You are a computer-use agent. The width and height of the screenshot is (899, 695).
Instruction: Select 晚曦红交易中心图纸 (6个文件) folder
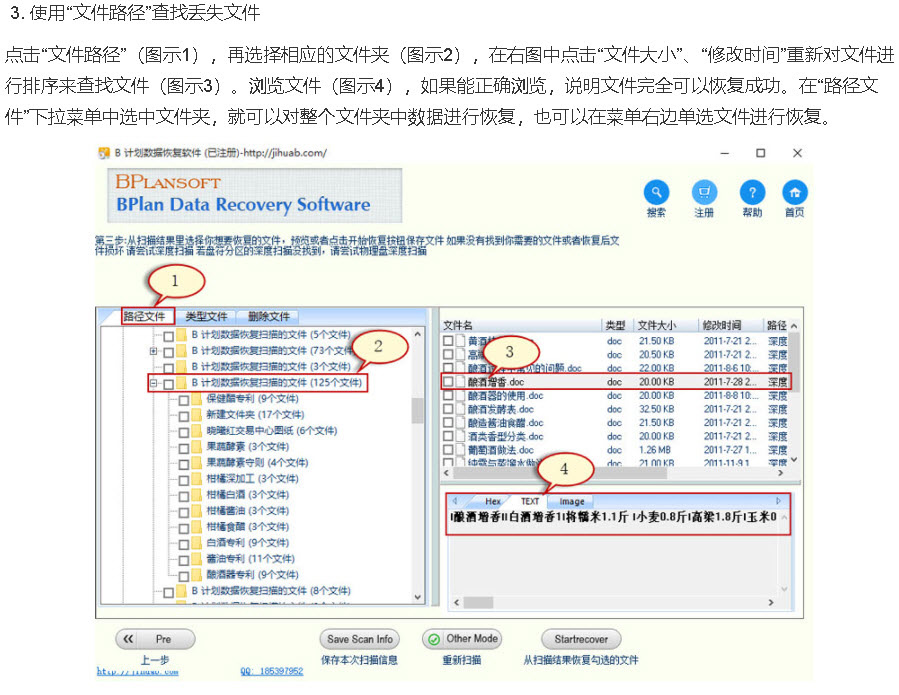pos(272,431)
